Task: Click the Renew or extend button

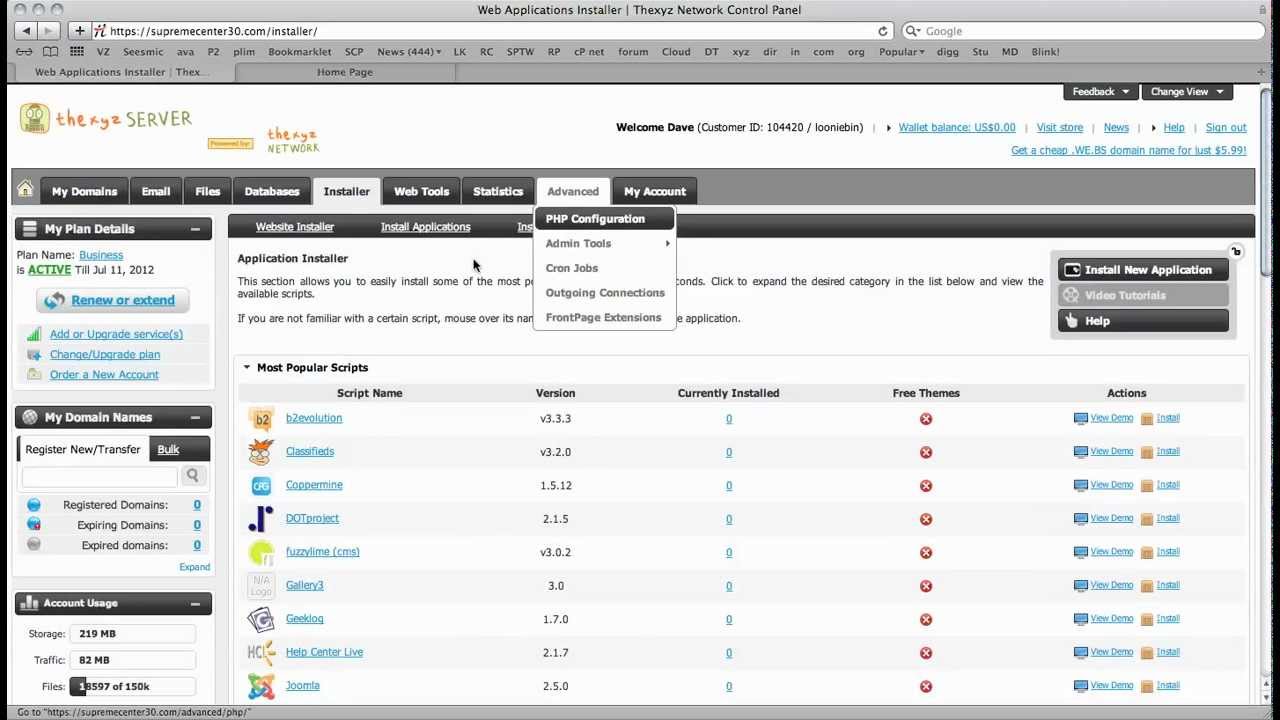Action: (x=113, y=300)
